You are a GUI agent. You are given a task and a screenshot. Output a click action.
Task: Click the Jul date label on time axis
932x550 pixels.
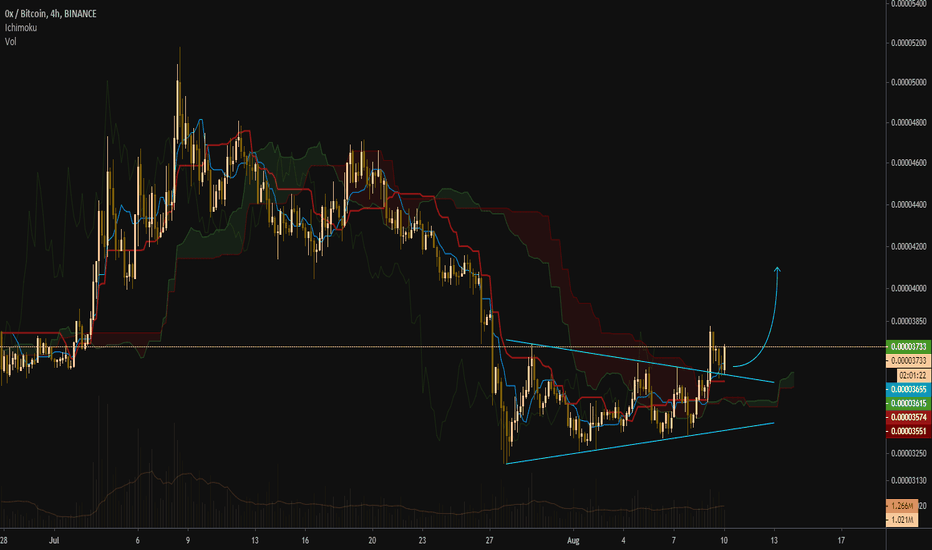[x=54, y=540]
